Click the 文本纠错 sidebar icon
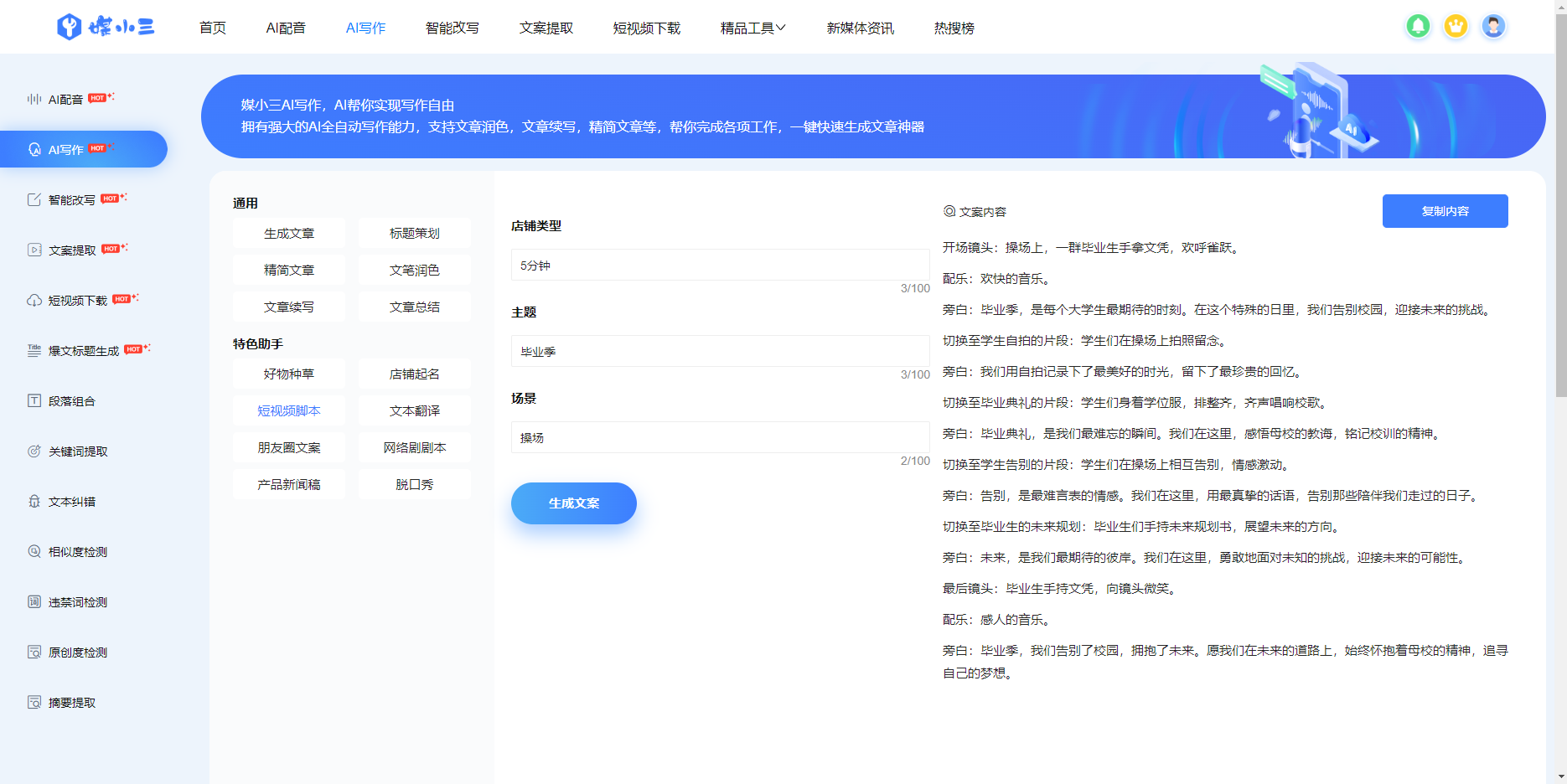 pos(34,501)
